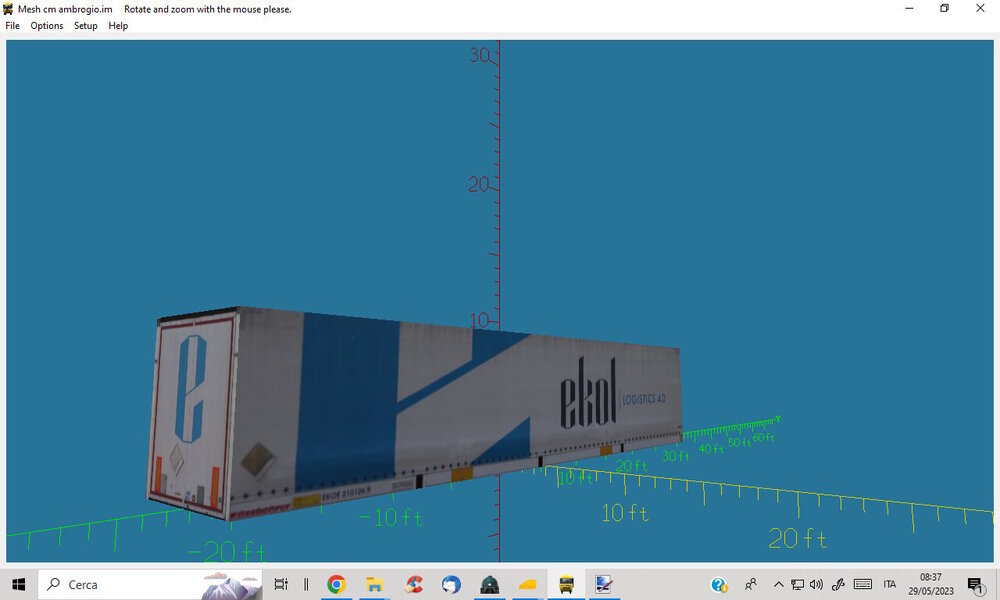The height and width of the screenshot is (600, 1000).
Task: Open the volume speaker icon
Action: (816, 584)
